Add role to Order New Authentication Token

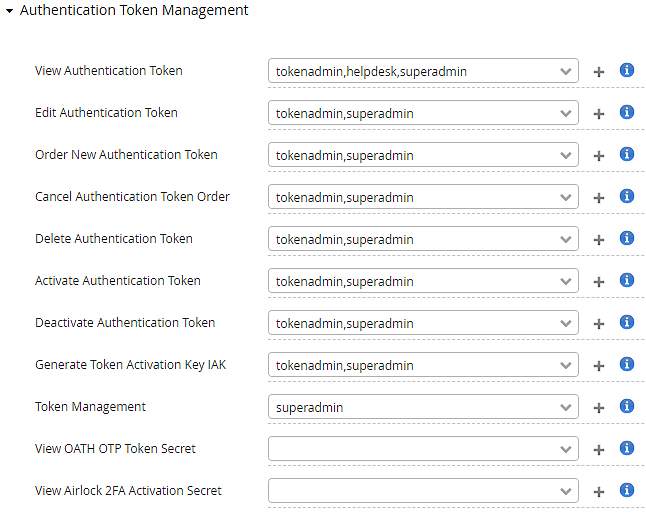coord(599,156)
